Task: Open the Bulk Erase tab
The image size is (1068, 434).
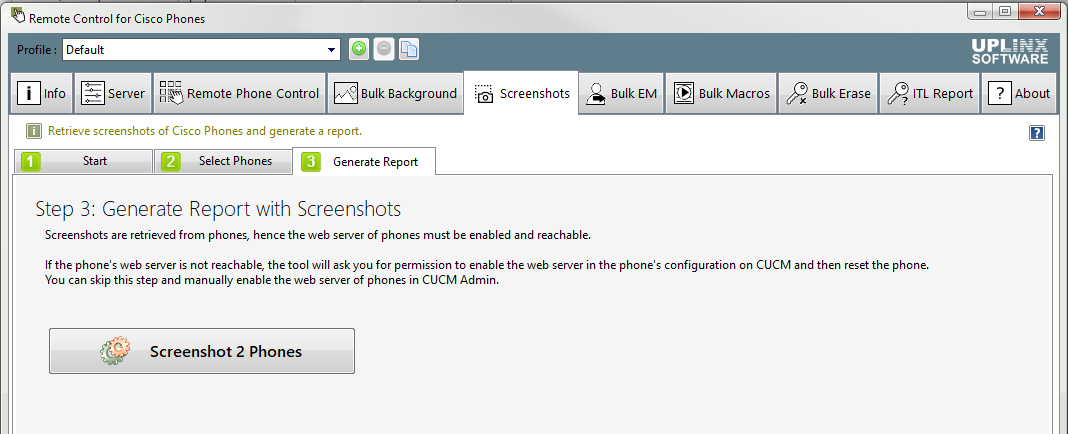Action: pyautogui.click(x=828, y=93)
